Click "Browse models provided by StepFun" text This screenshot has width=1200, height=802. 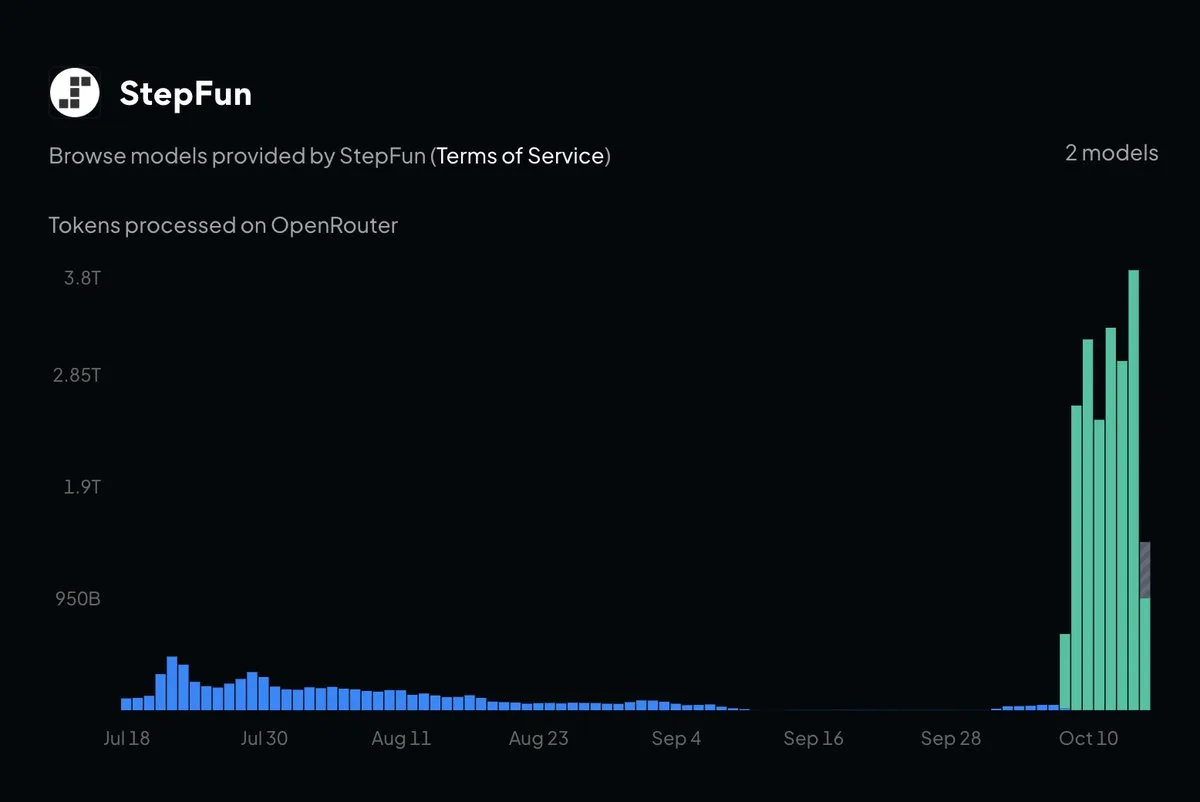(x=238, y=156)
